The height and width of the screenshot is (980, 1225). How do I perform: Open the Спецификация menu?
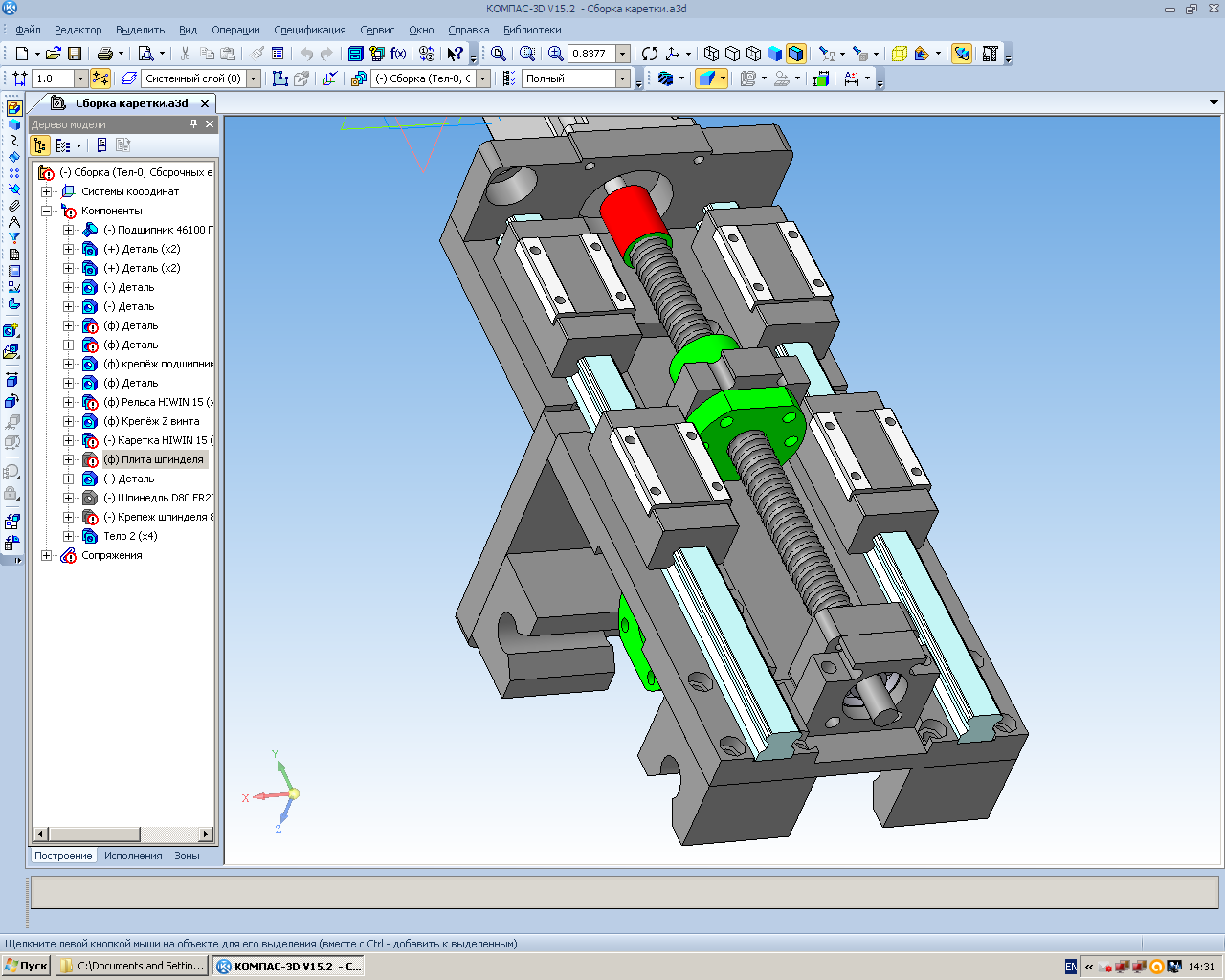310,30
